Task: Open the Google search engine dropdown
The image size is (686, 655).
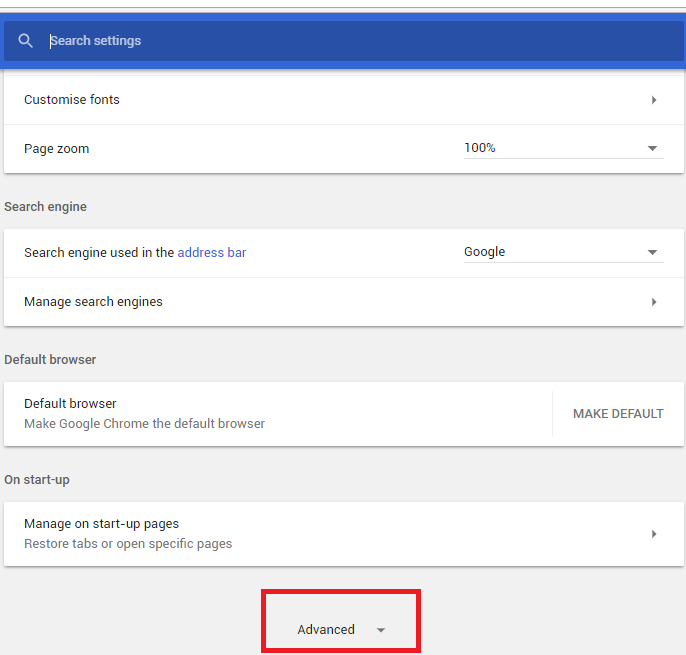Action: click(x=564, y=252)
